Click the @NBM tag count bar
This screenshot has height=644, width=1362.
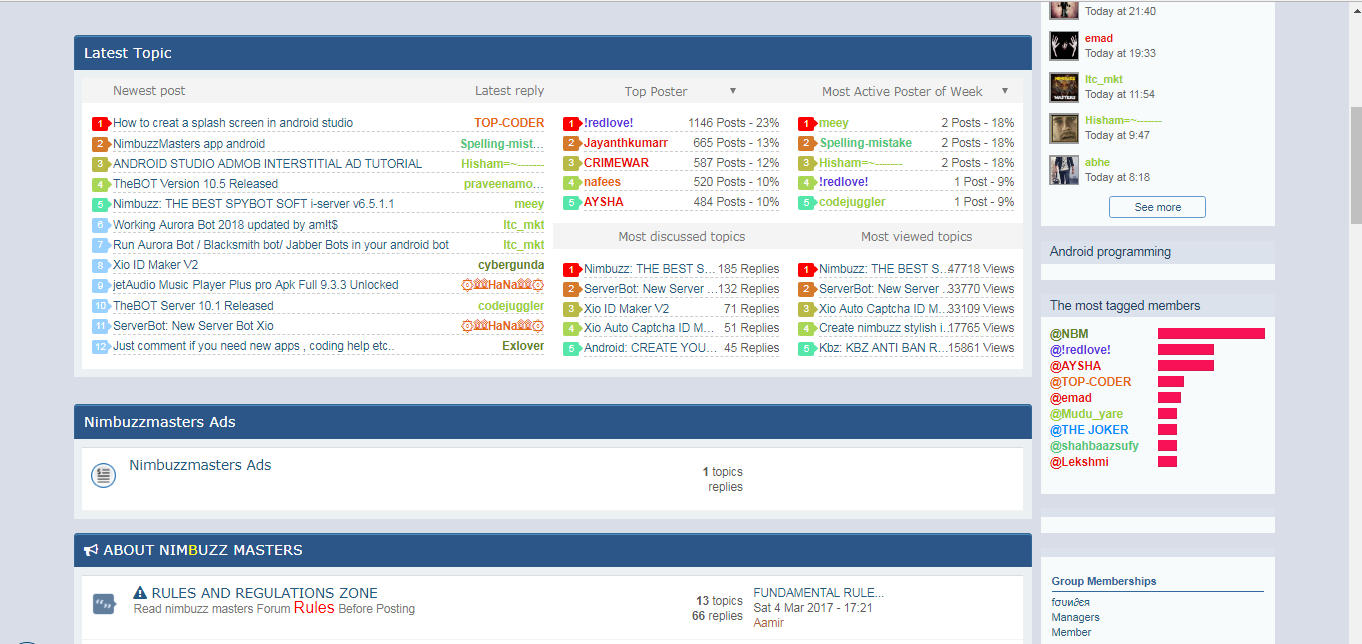coord(1211,334)
